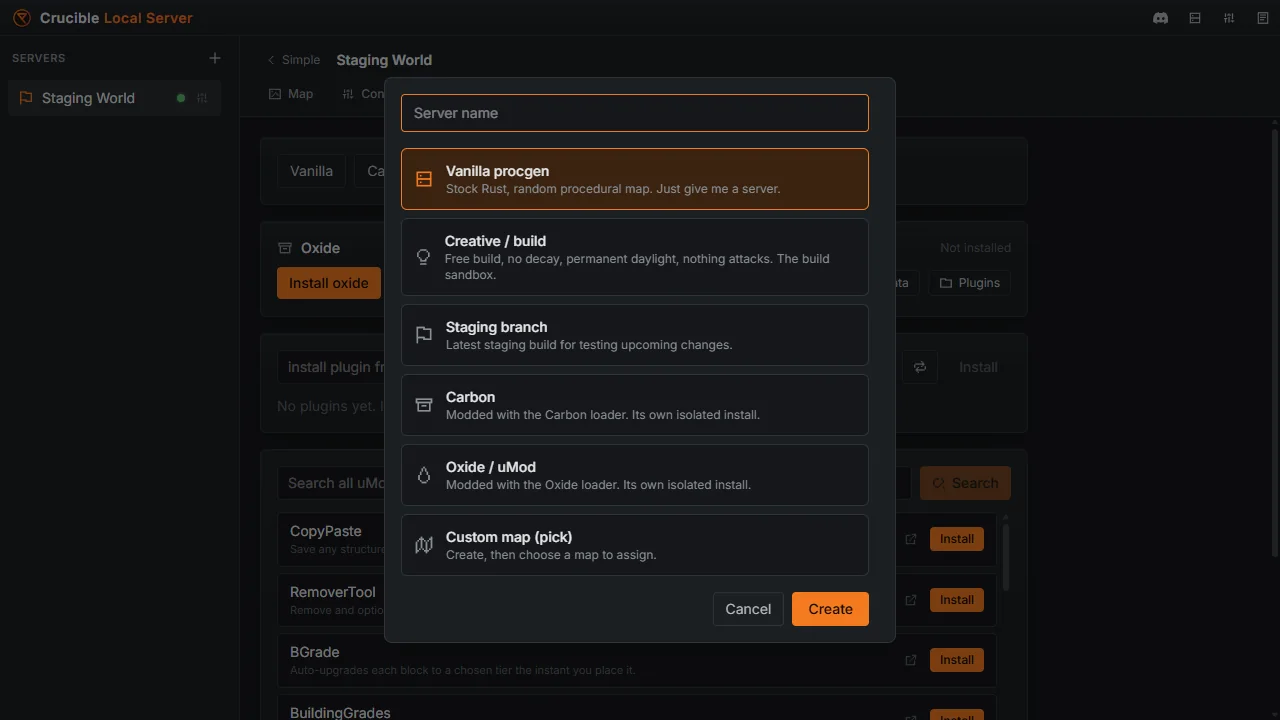
Task: Click the green status dot of Staging World
Action: tap(181, 98)
